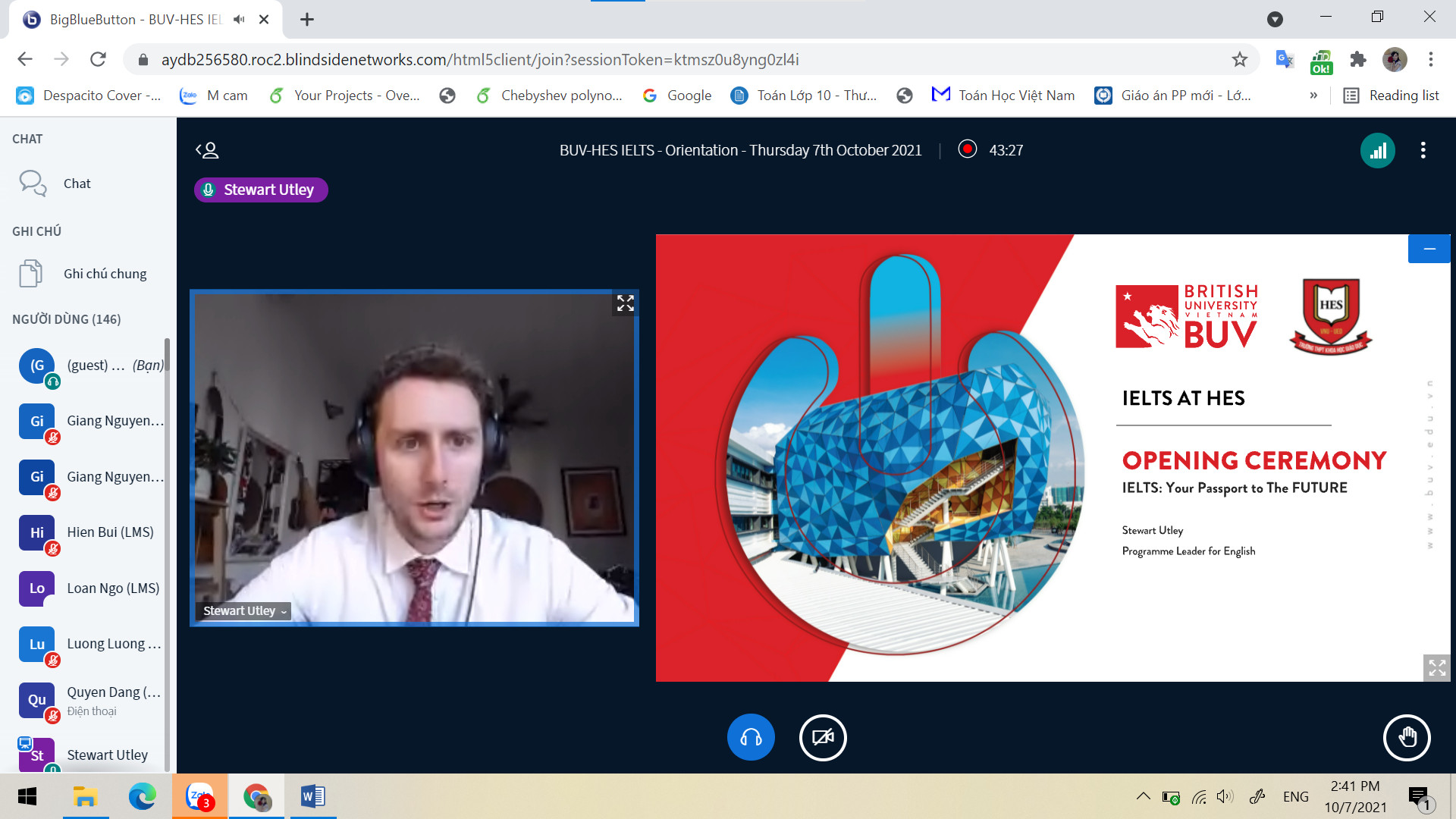This screenshot has width=1456, height=819.
Task: Open a new browser tab
Action: pos(307,19)
